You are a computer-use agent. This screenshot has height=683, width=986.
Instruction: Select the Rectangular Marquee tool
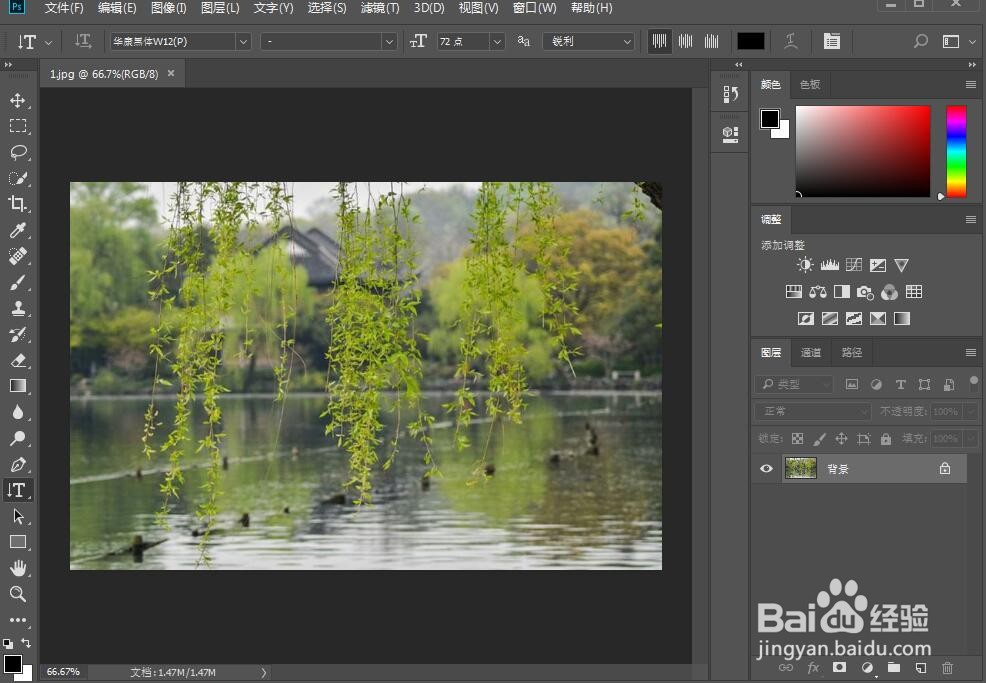pos(18,126)
